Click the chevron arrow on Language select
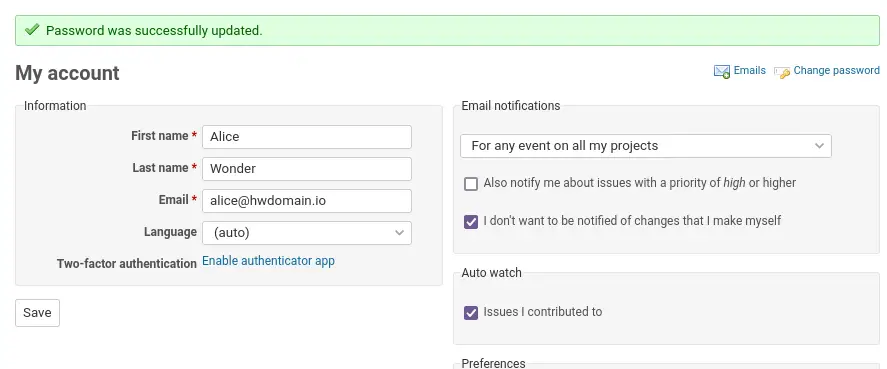The width and height of the screenshot is (887, 369). pyautogui.click(x=399, y=233)
